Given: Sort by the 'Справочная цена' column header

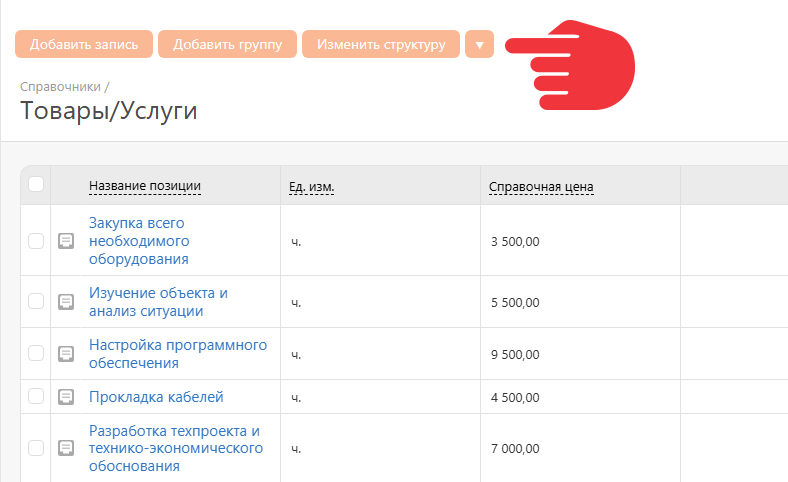Looking at the screenshot, I should (x=541, y=187).
